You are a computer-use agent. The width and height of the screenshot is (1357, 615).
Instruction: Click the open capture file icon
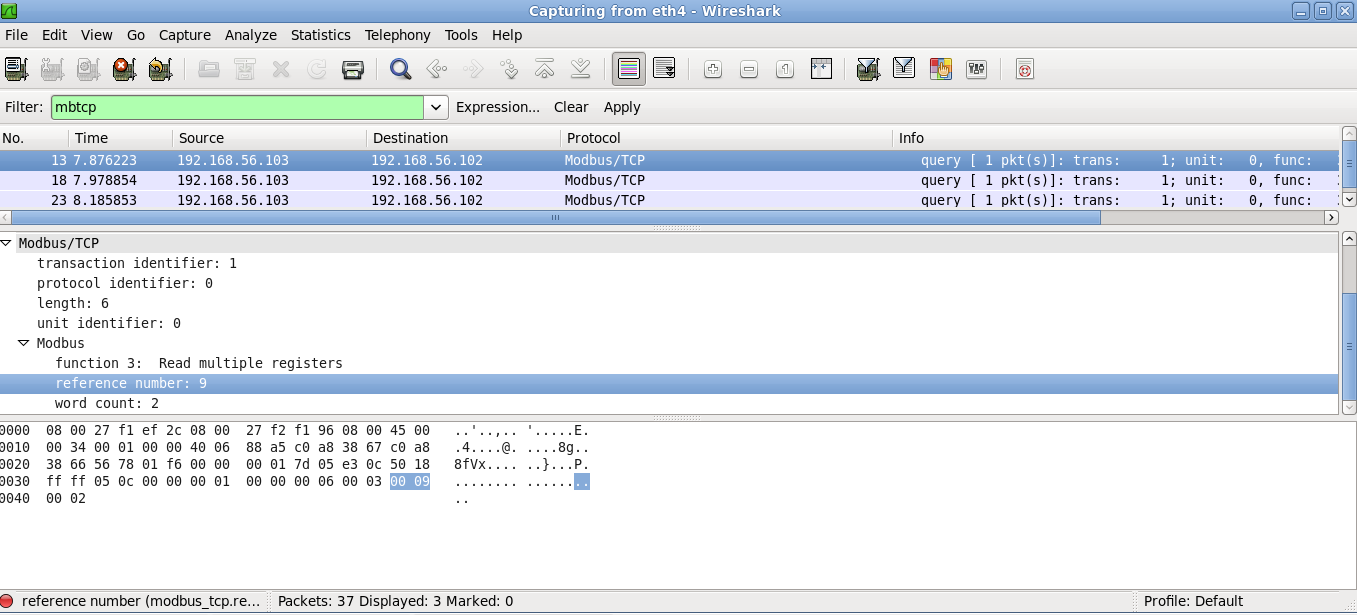(209, 69)
